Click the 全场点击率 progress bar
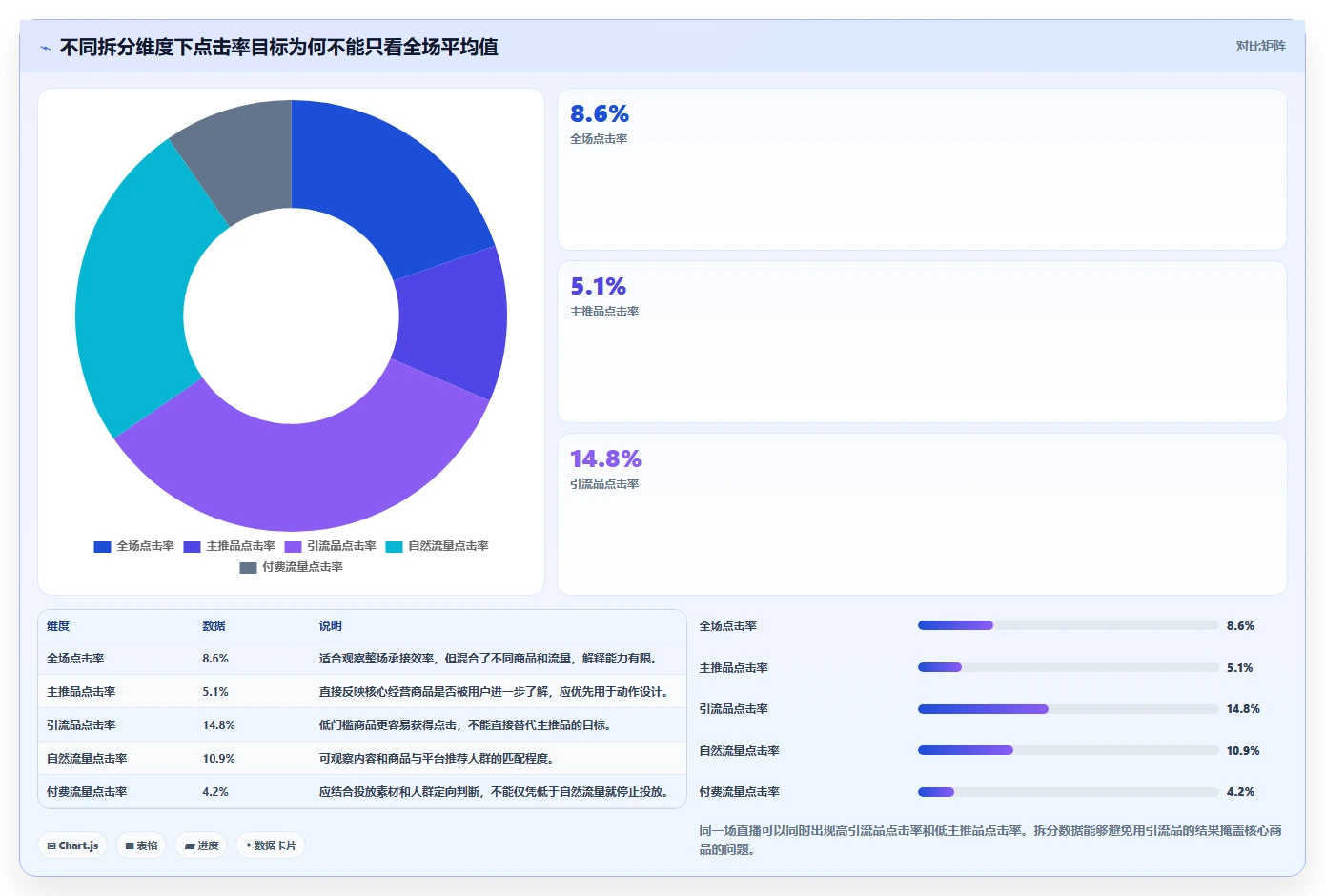The image size is (1325, 896). click(x=1068, y=625)
